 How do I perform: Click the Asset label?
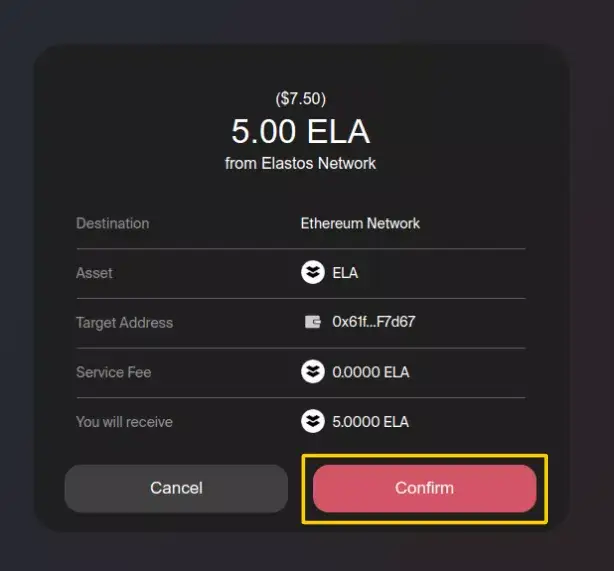[94, 273]
